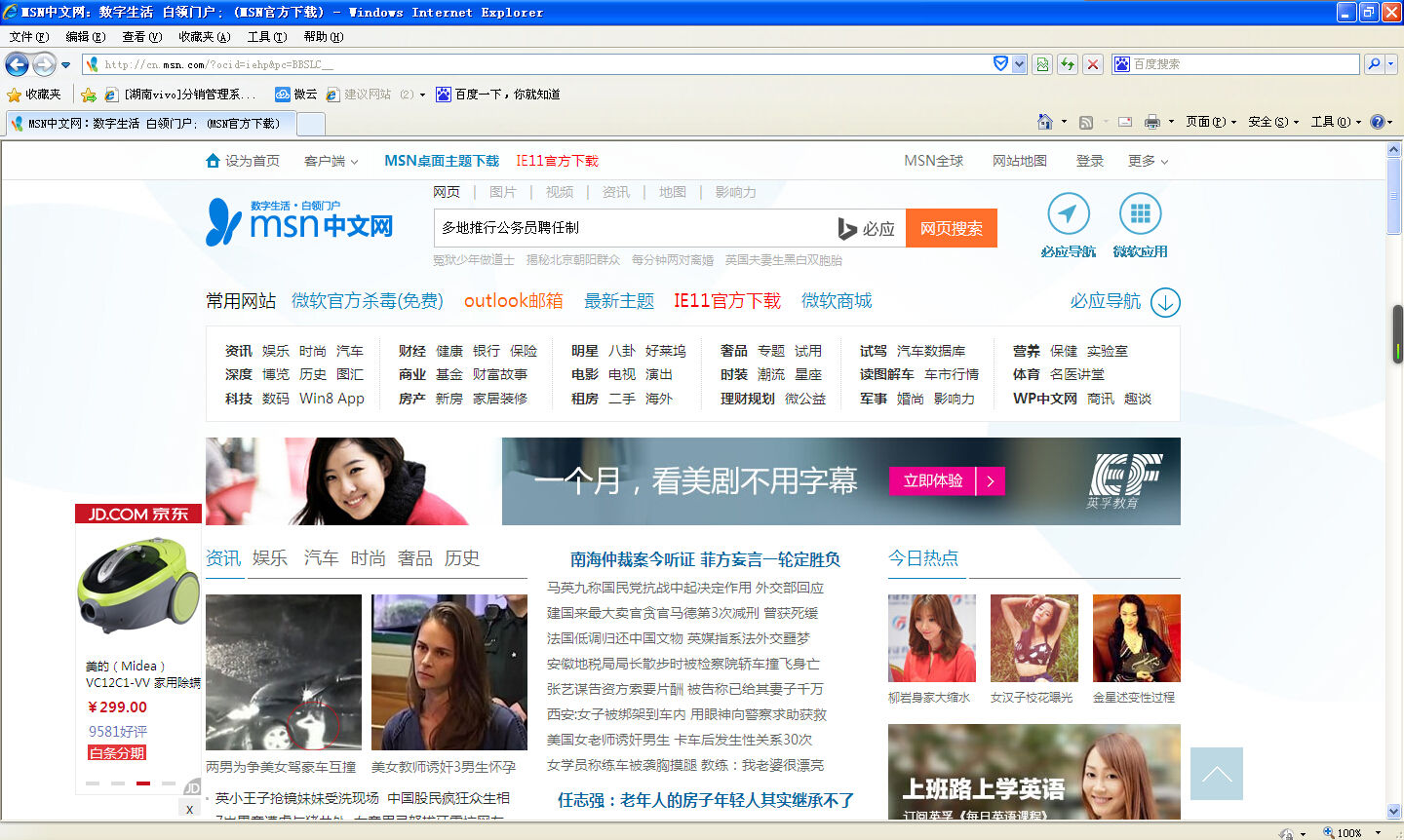Open the 页面(P) command bar menu
Screen dimensions: 1404x840
[x=1210, y=122]
